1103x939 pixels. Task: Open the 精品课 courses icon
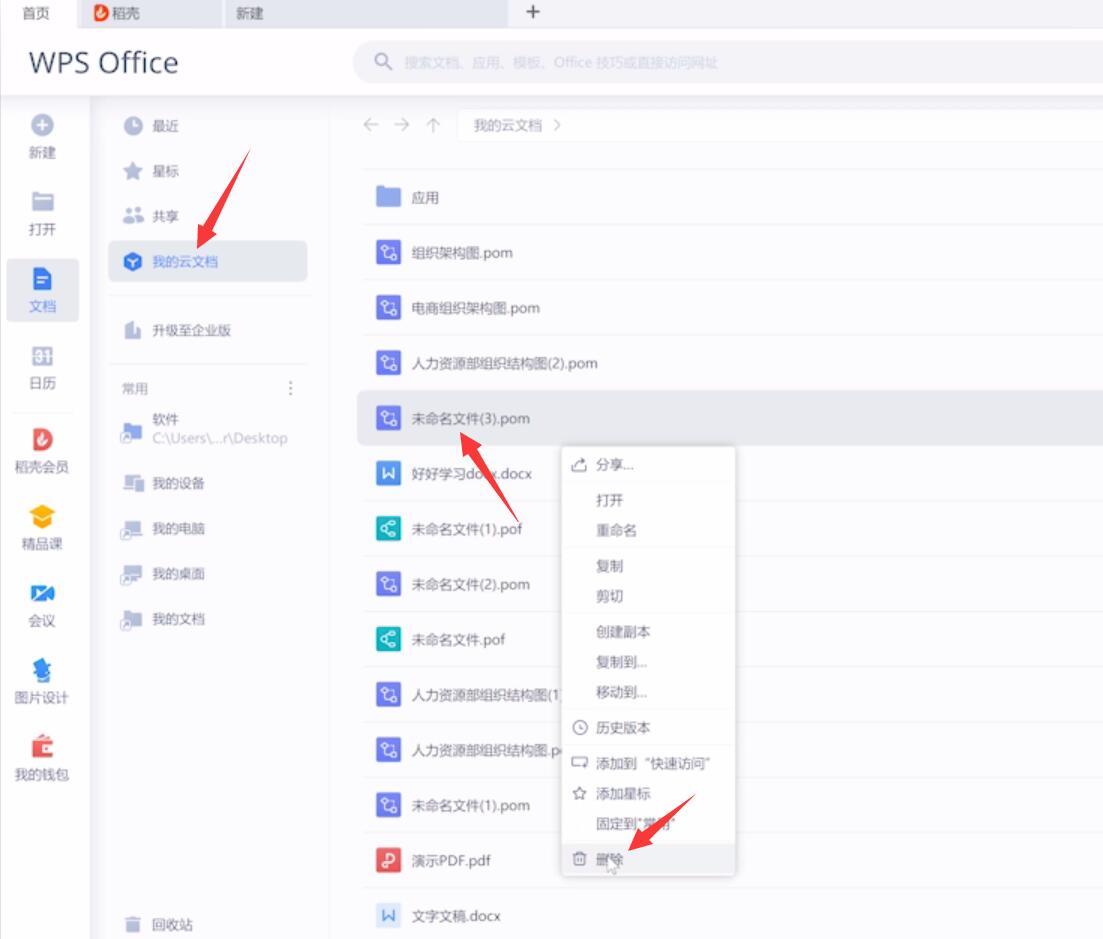42,518
